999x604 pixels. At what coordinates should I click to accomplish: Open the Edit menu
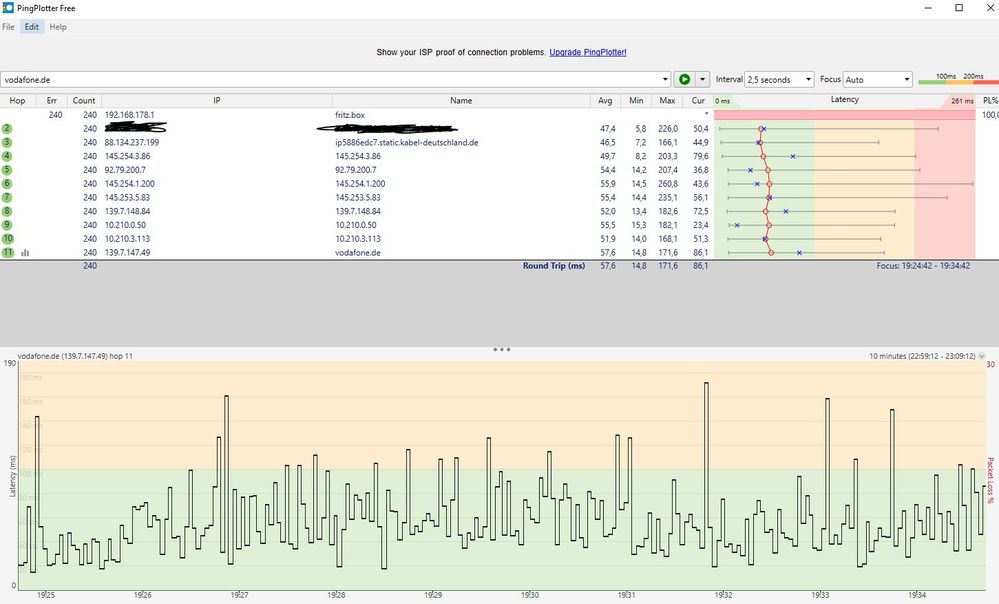[32, 27]
